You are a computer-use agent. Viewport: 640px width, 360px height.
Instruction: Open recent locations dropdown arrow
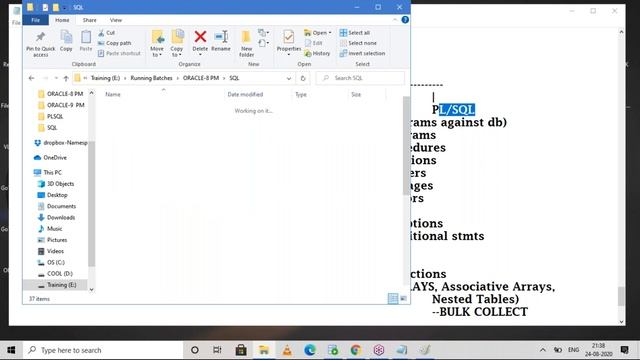click(56, 78)
